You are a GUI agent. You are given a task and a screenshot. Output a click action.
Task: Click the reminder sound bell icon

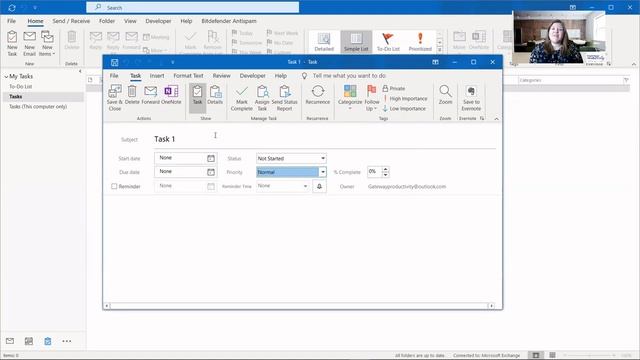coord(319,186)
